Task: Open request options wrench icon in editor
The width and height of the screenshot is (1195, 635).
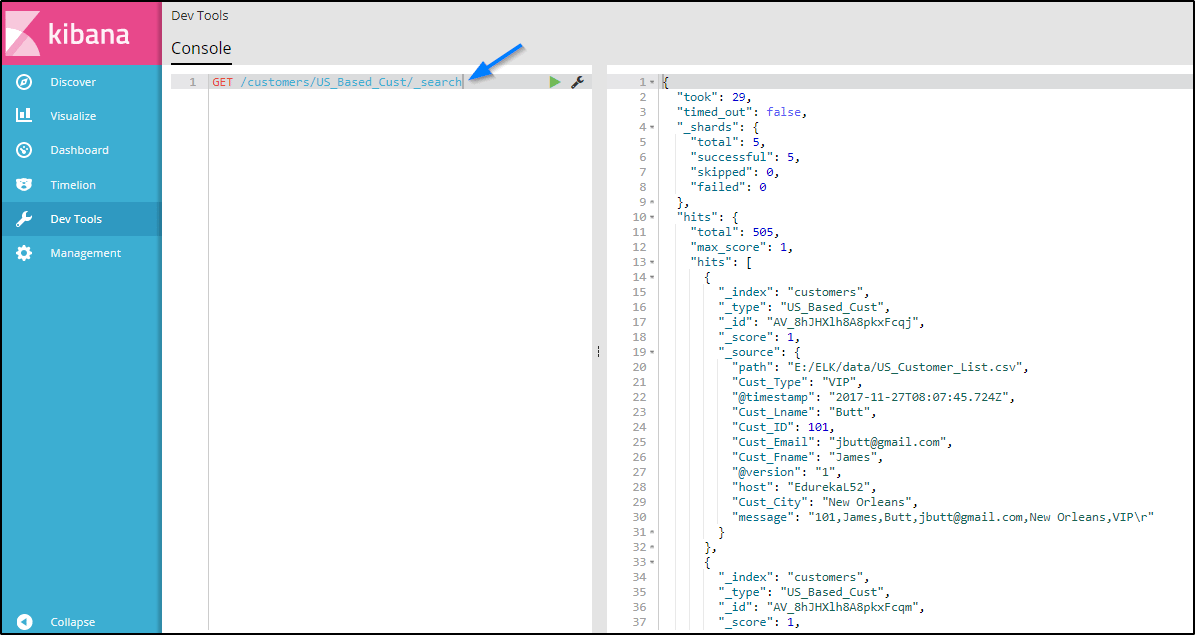Action: pos(577,82)
